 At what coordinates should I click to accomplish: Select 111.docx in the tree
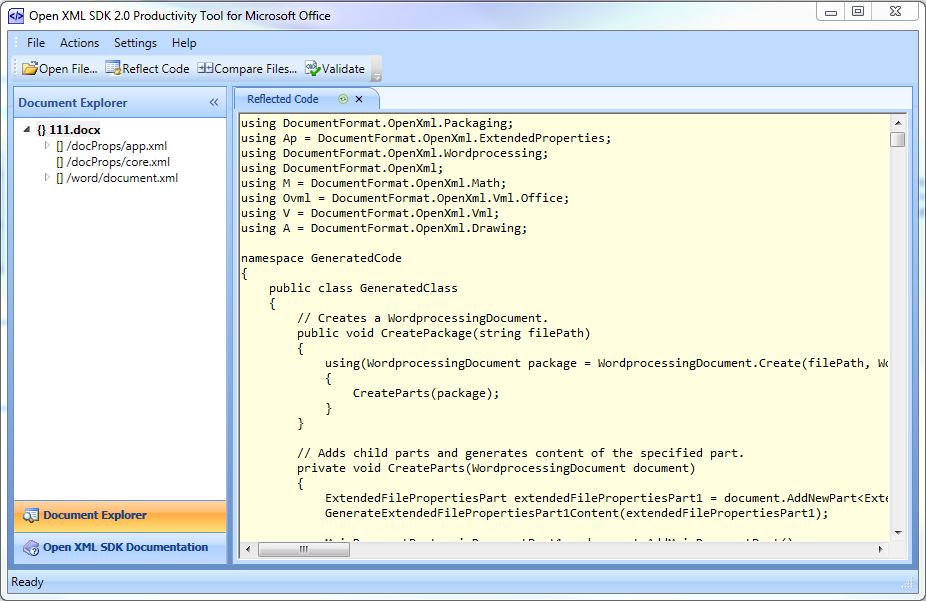coord(75,130)
